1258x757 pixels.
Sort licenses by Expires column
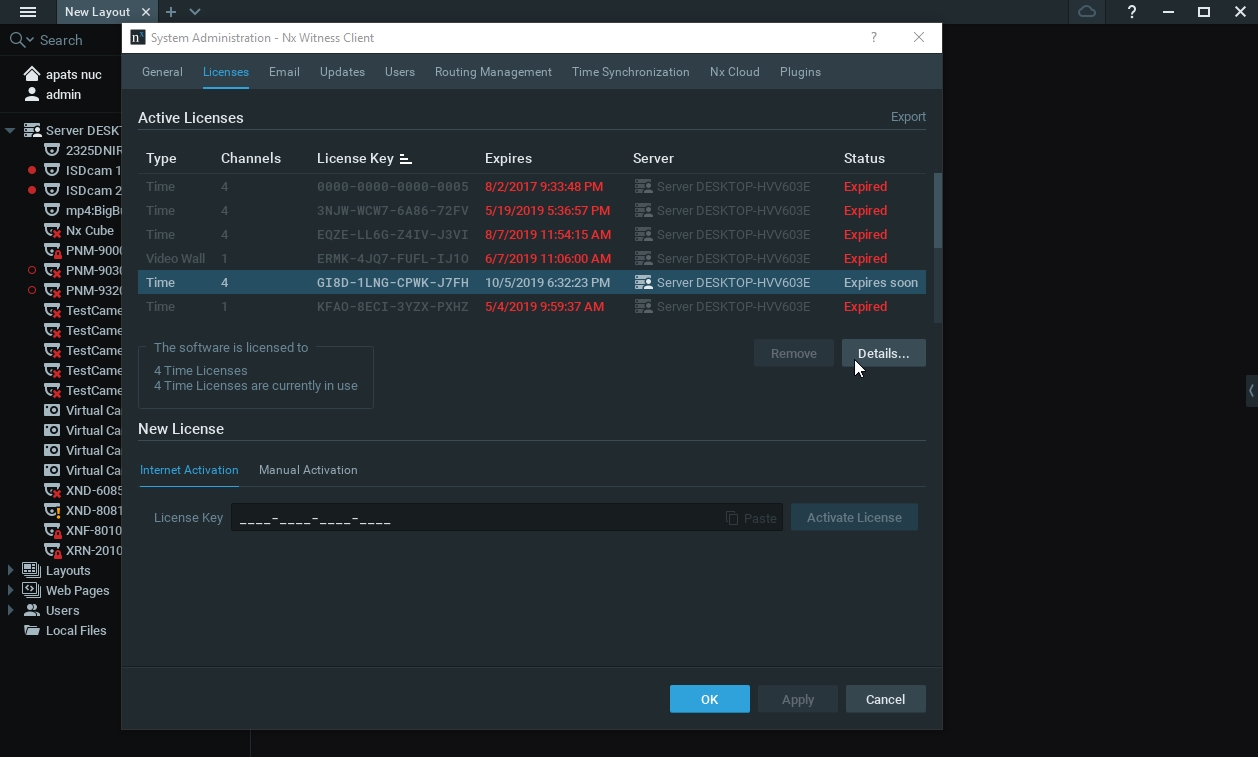click(x=508, y=158)
